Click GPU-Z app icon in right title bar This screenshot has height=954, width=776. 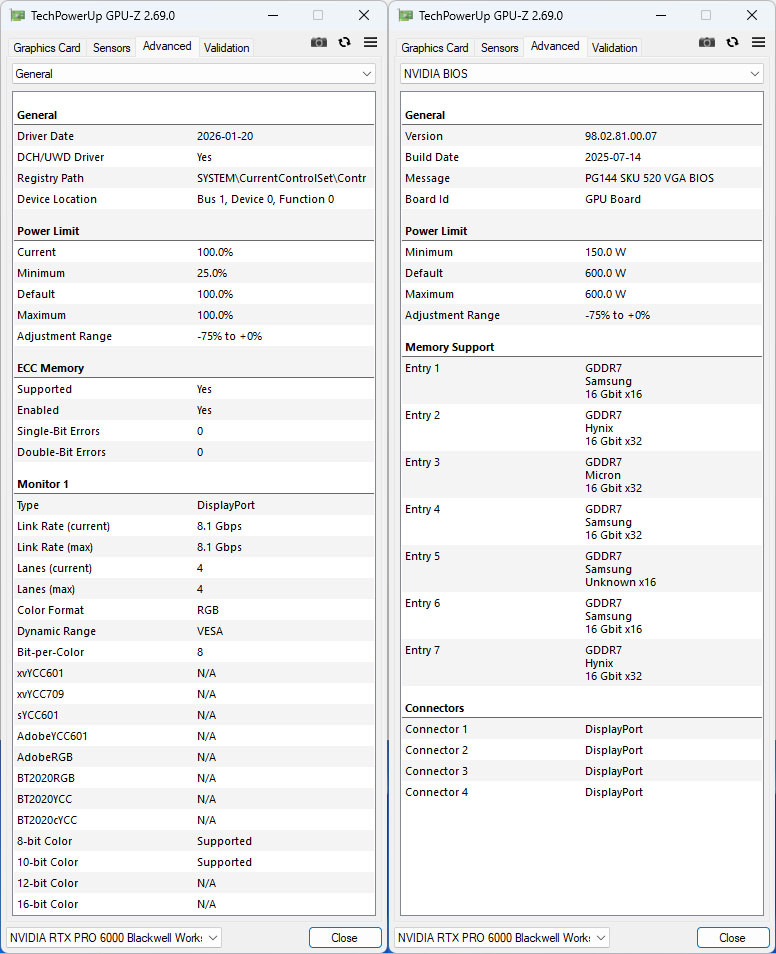[405, 15]
